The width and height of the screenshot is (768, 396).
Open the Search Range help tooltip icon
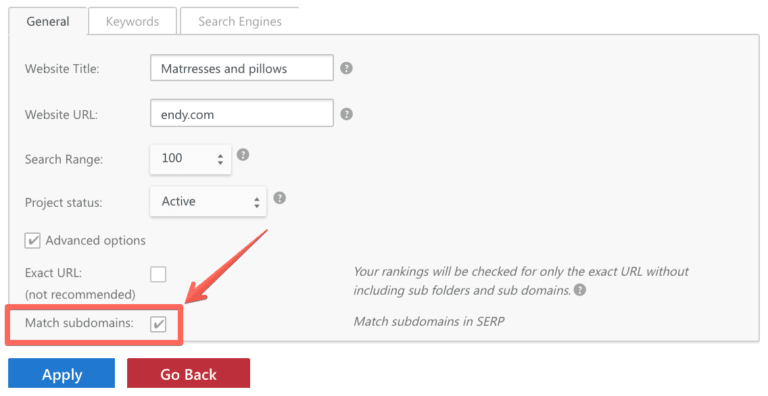pos(243,155)
